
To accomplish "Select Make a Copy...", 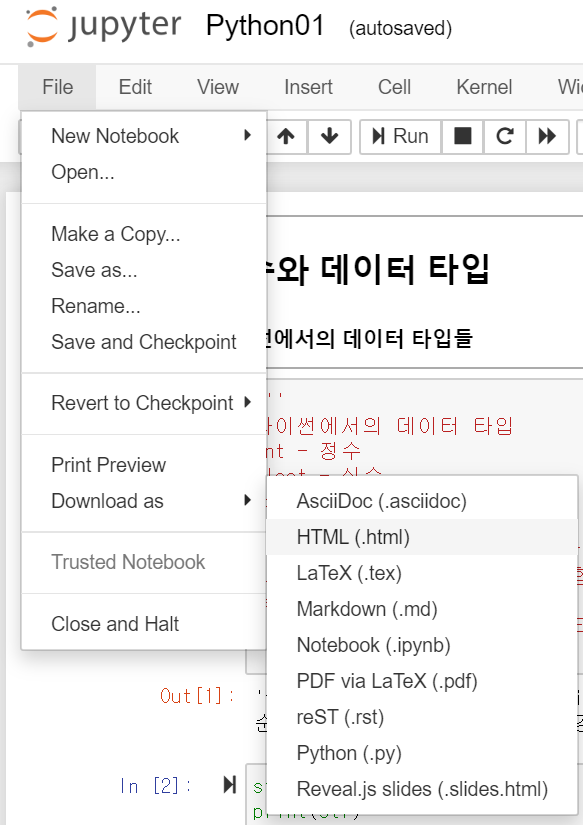I will point(144,234).
